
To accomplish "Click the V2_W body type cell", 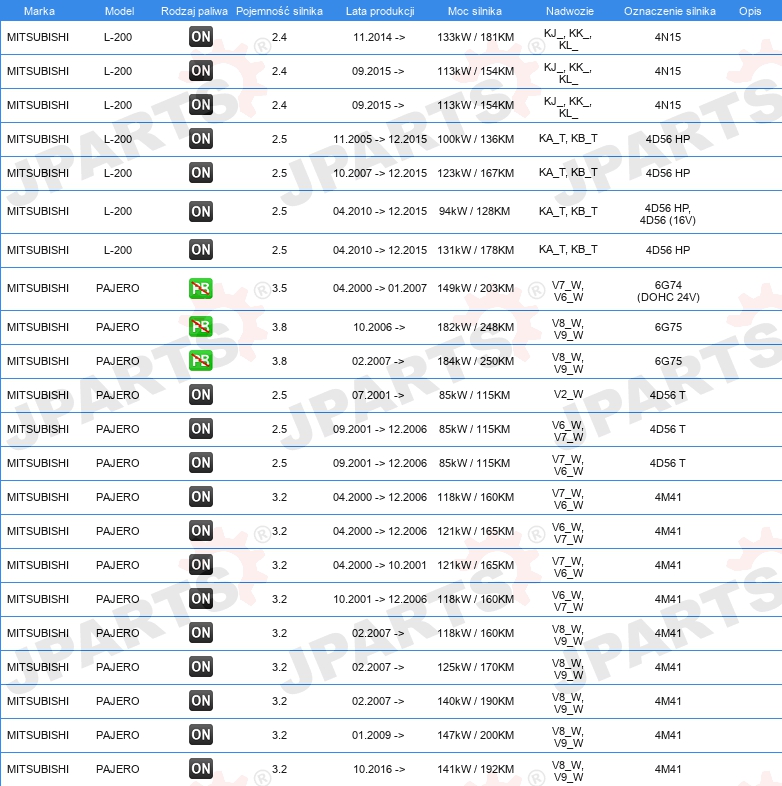I will click(568, 395).
